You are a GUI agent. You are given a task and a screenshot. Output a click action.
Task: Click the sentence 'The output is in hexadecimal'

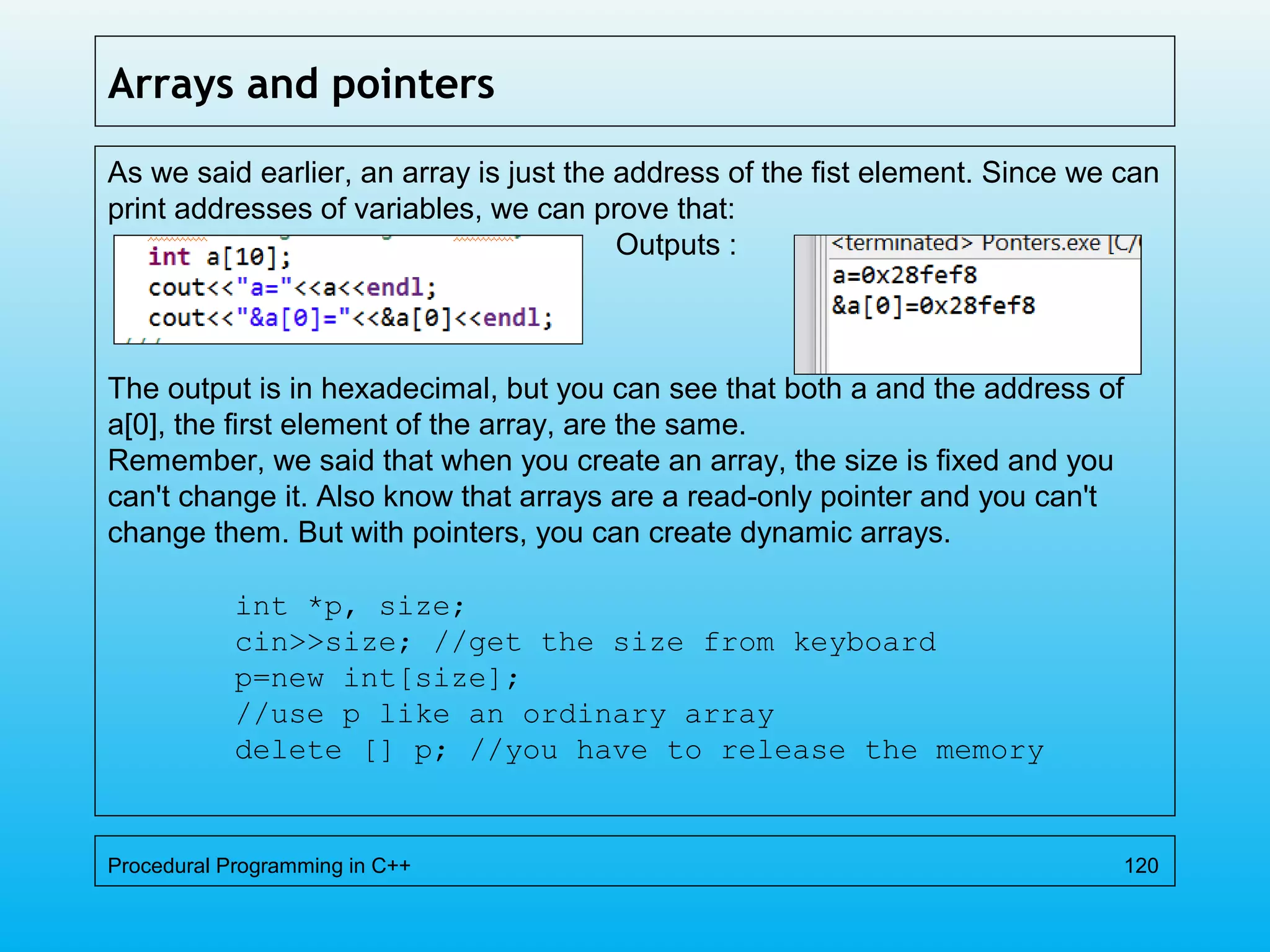616,407
